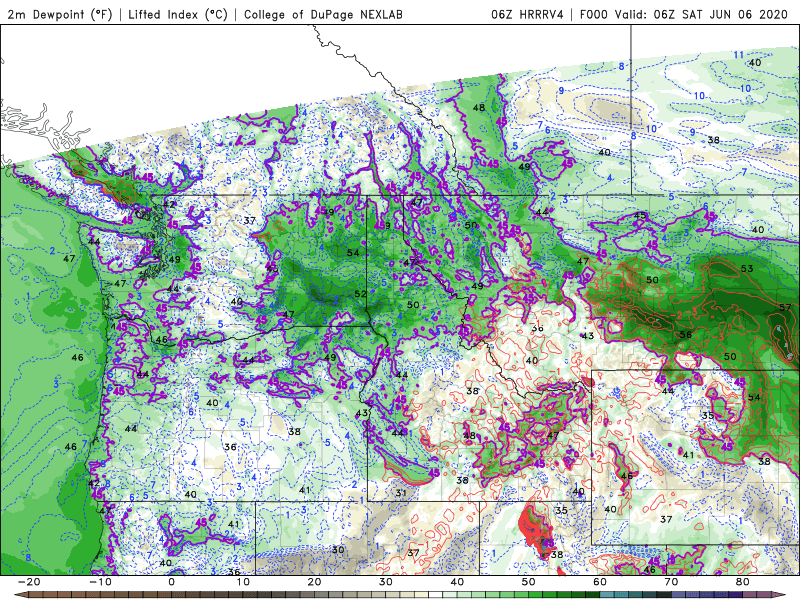
Task: Click the '-20' label on the color scale
Action: pyautogui.click(x=29, y=582)
